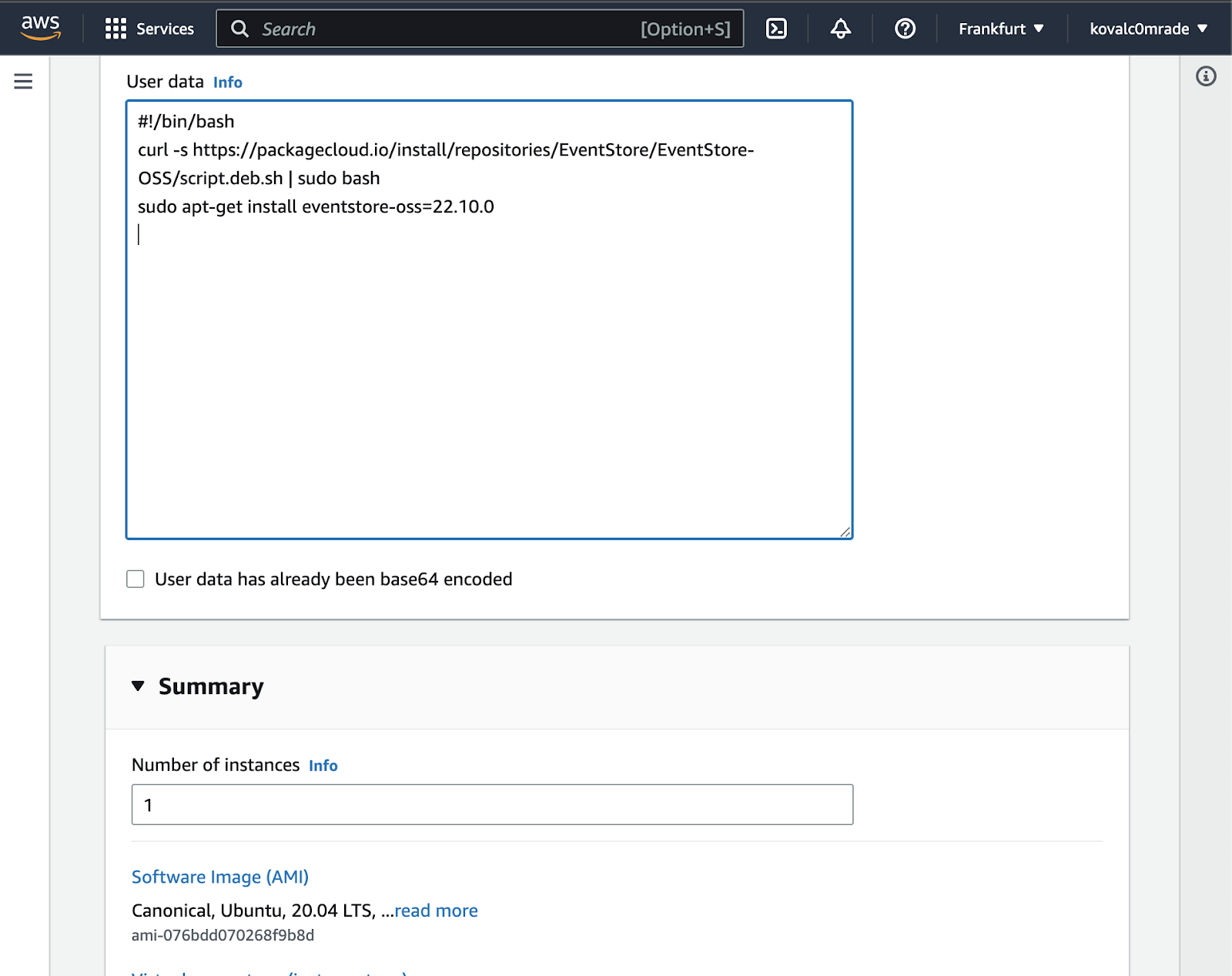Launch the CloudShell terminal icon
Image resolution: width=1232 pixels, height=976 pixels.
pos(776,29)
